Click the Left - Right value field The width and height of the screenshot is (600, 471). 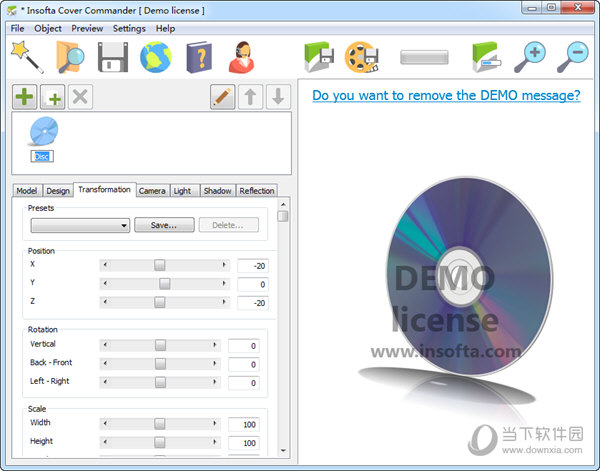point(244,383)
